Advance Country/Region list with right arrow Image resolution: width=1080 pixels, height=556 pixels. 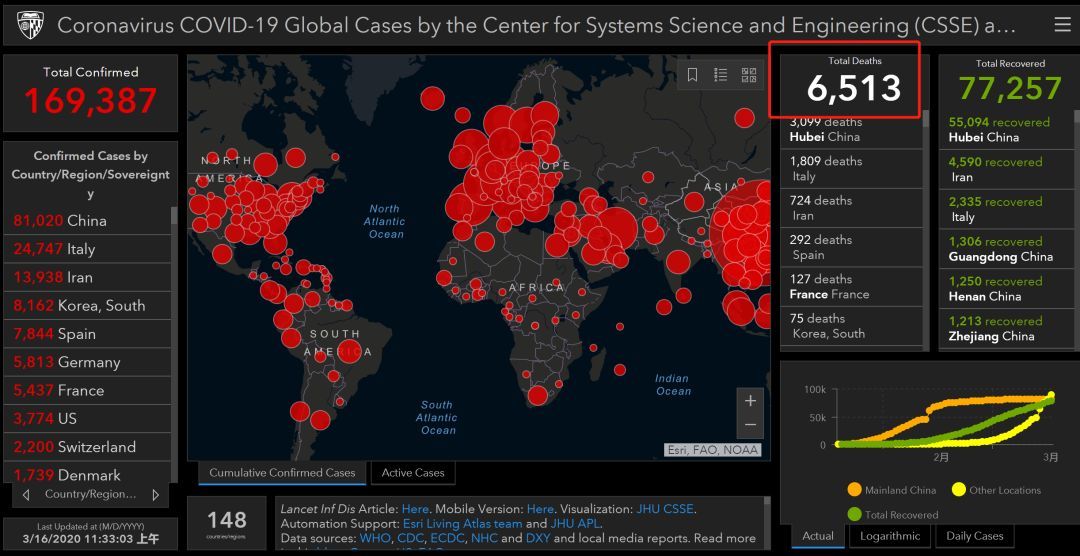[155, 494]
